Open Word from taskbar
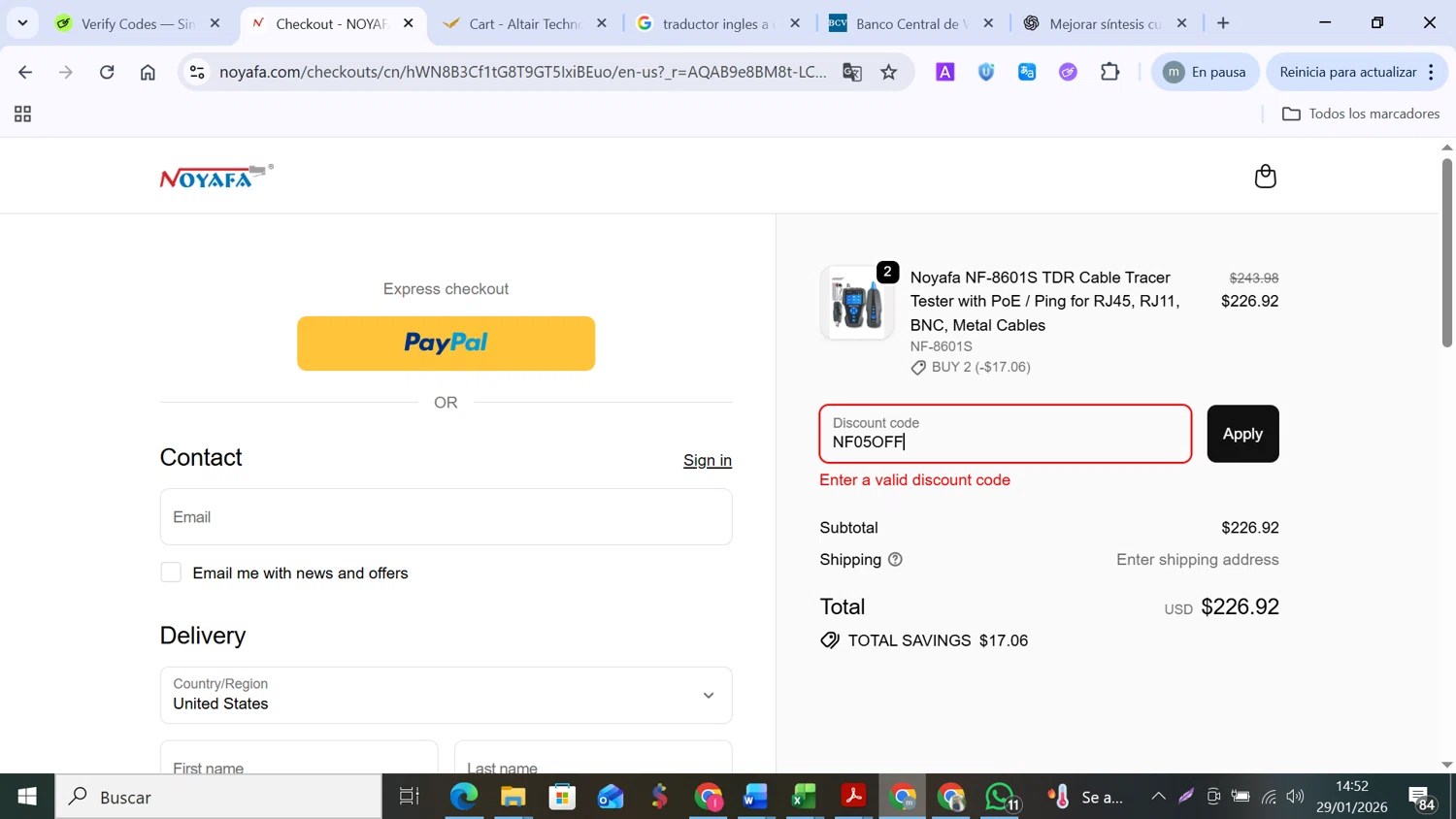 pos(755,797)
